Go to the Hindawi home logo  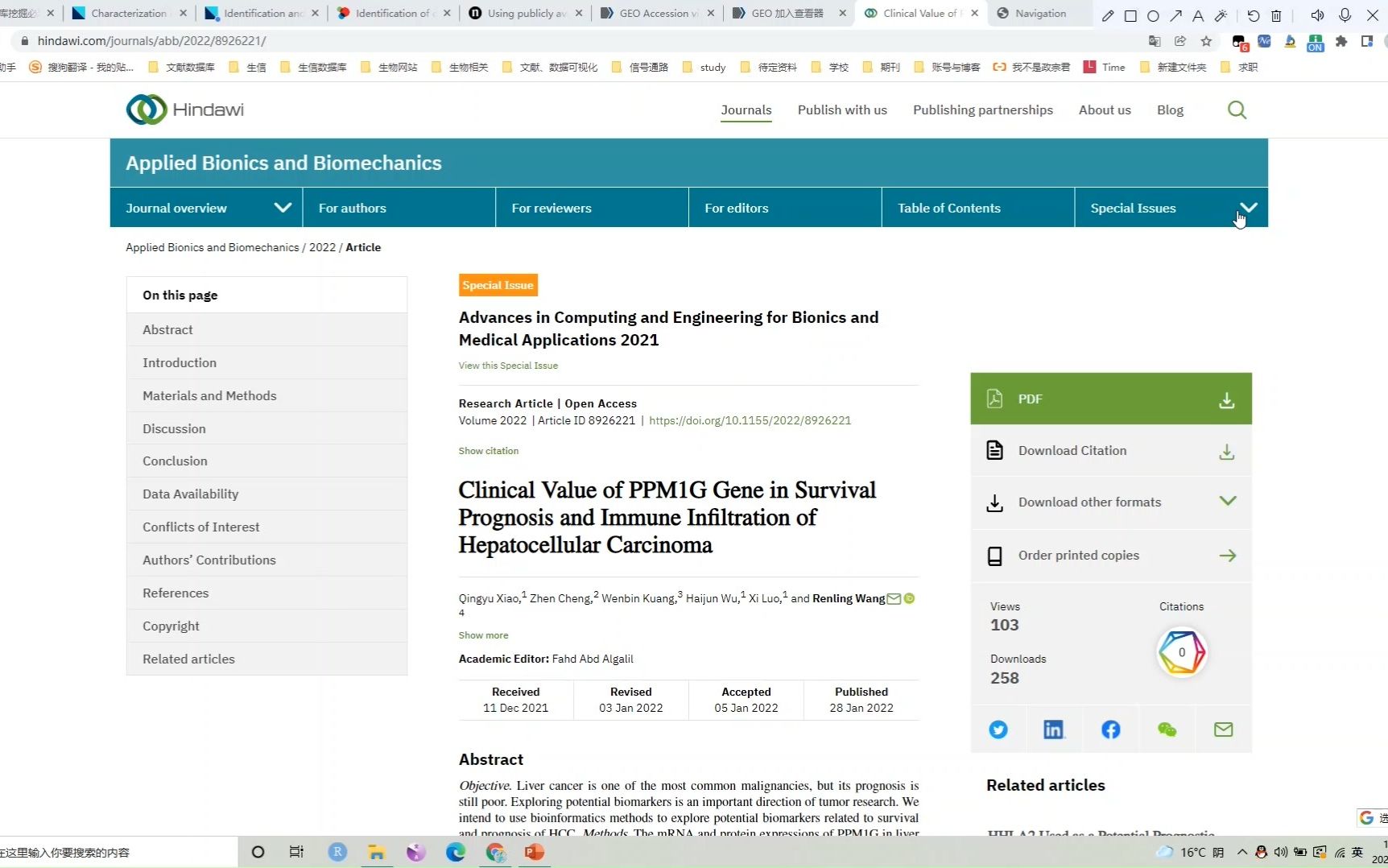point(185,110)
